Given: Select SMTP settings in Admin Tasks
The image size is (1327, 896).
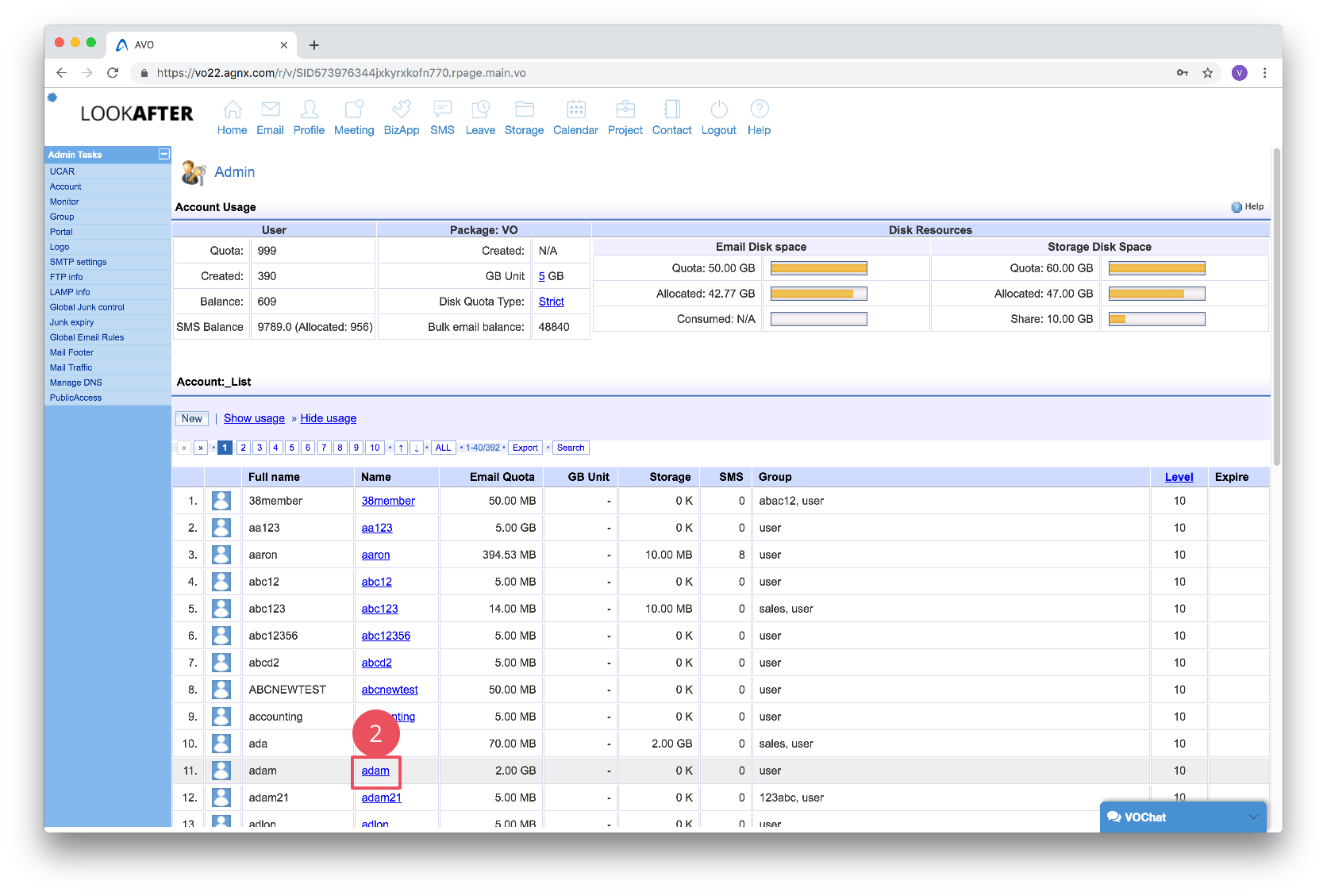Looking at the screenshot, I should click(x=78, y=262).
